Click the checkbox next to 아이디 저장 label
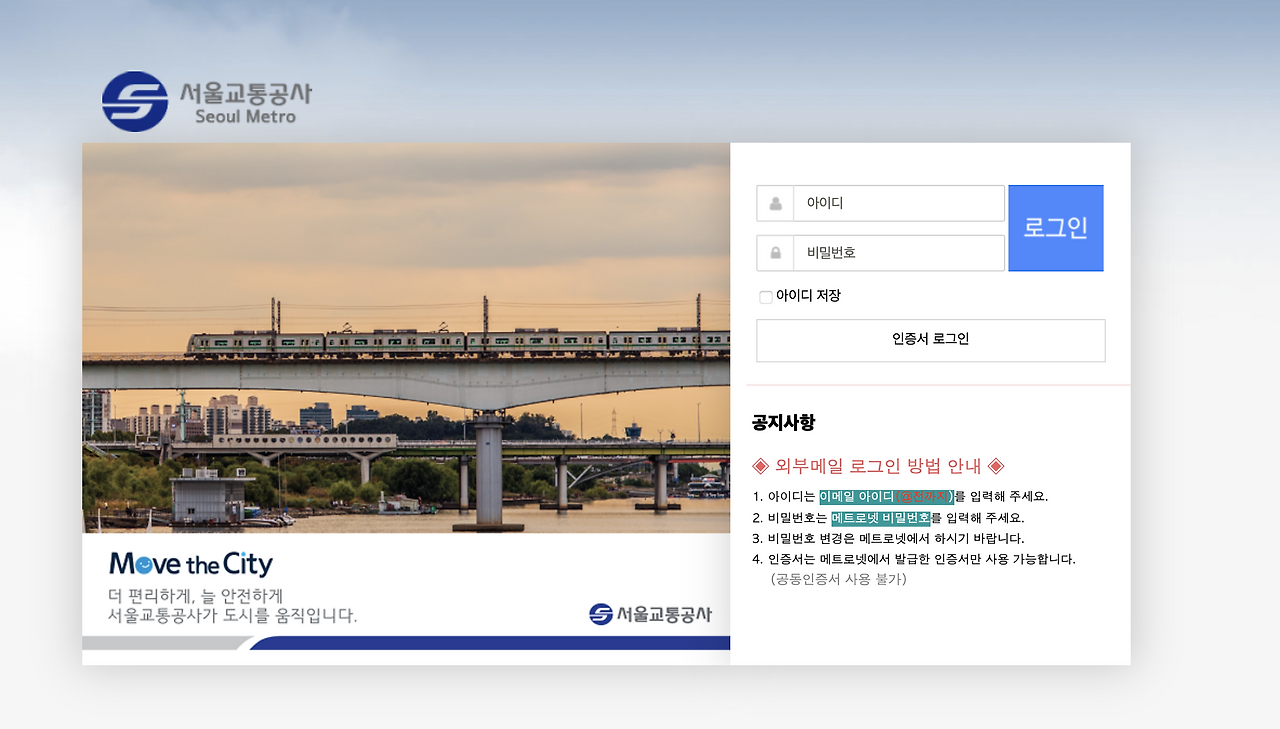The width and height of the screenshot is (1280, 729). [x=764, y=297]
